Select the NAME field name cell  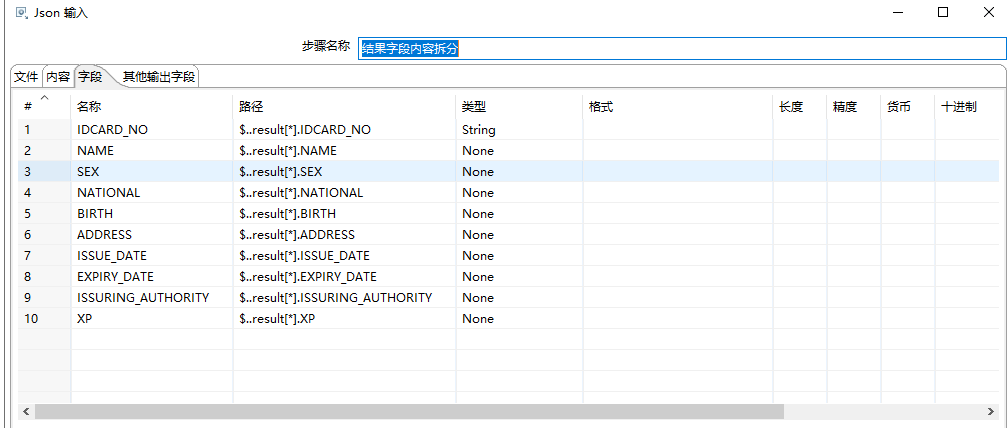pyautogui.click(x=152, y=151)
